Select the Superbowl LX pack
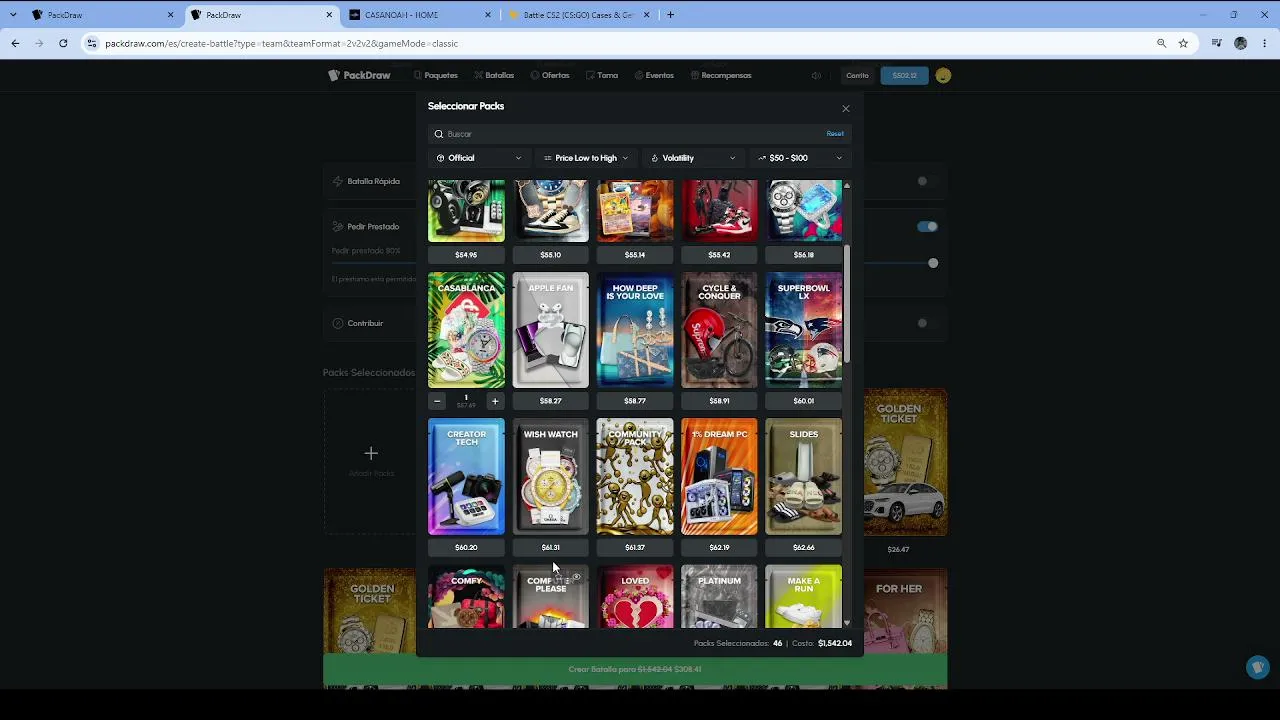This screenshot has height=720, width=1280. click(x=804, y=330)
